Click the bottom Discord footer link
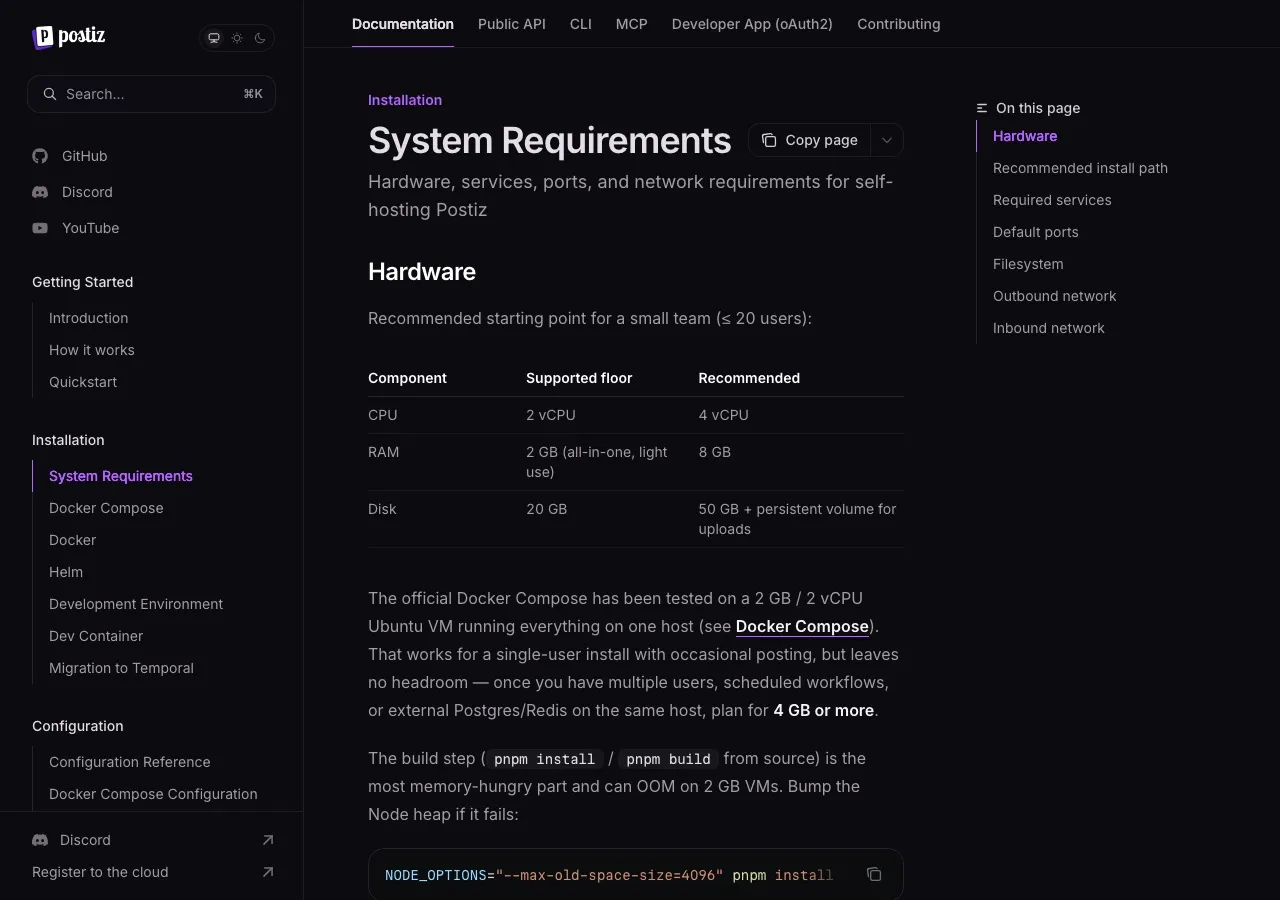Viewport: 1280px width, 900px height. click(x=85, y=840)
